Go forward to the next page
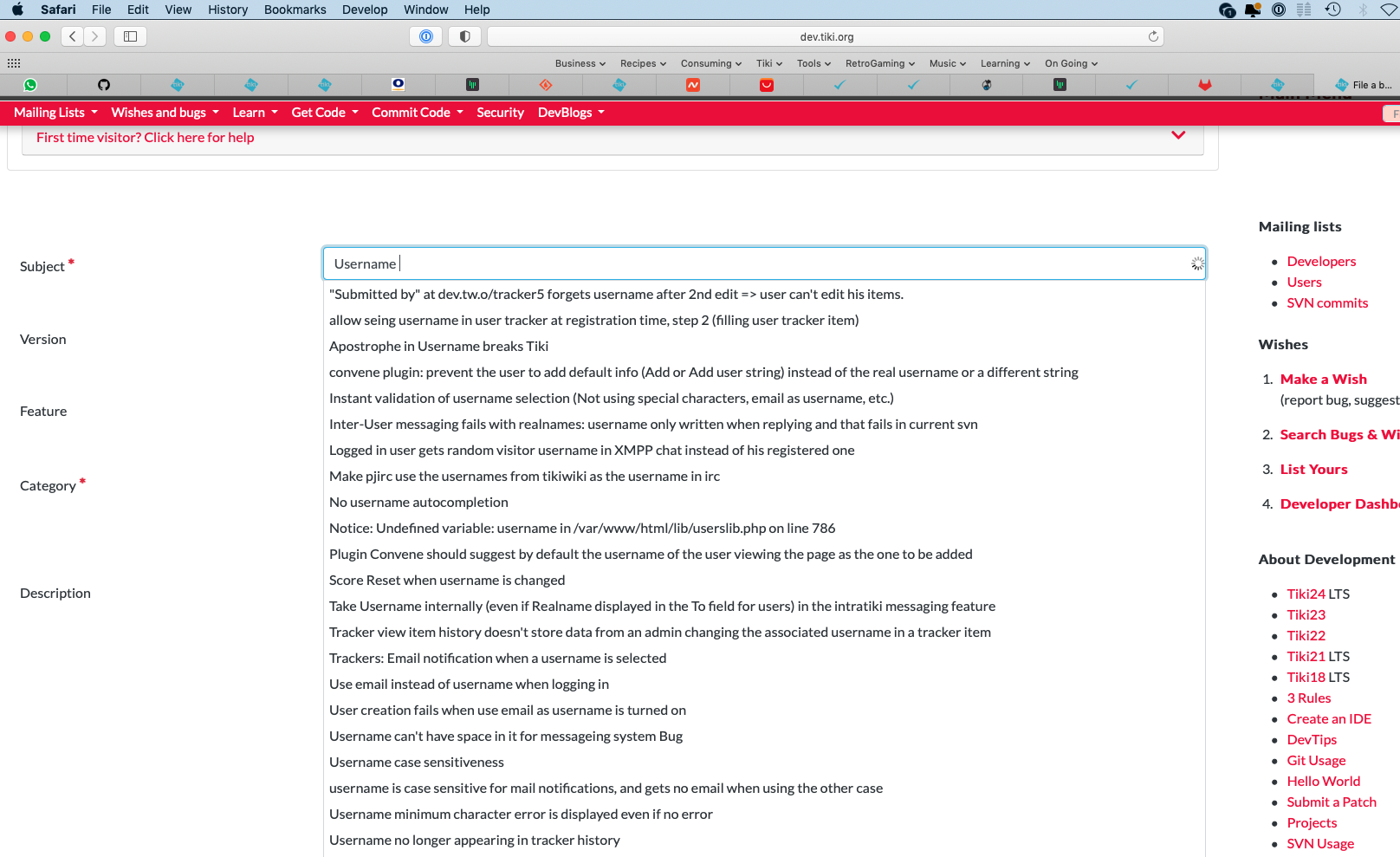The height and width of the screenshot is (857, 1400). tap(95, 36)
